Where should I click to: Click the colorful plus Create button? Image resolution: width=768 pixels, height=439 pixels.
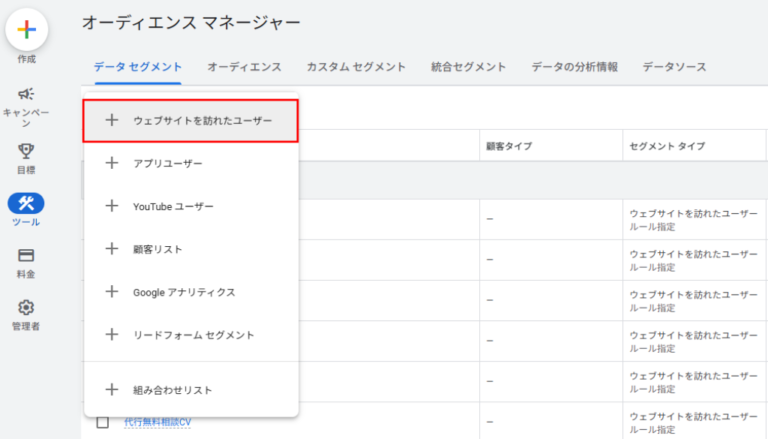pos(26,29)
